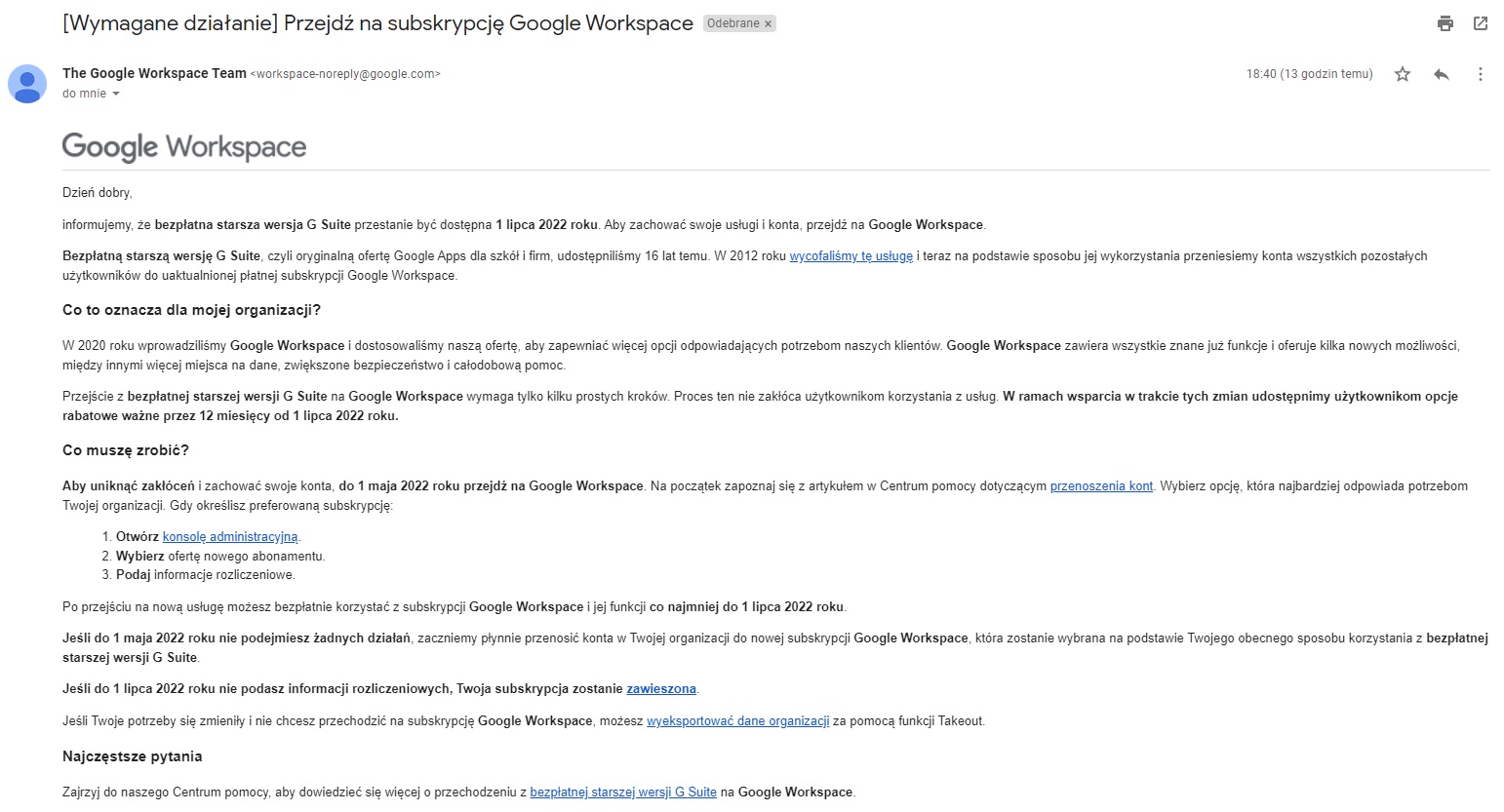Click the sender name text

(x=153, y=72)
